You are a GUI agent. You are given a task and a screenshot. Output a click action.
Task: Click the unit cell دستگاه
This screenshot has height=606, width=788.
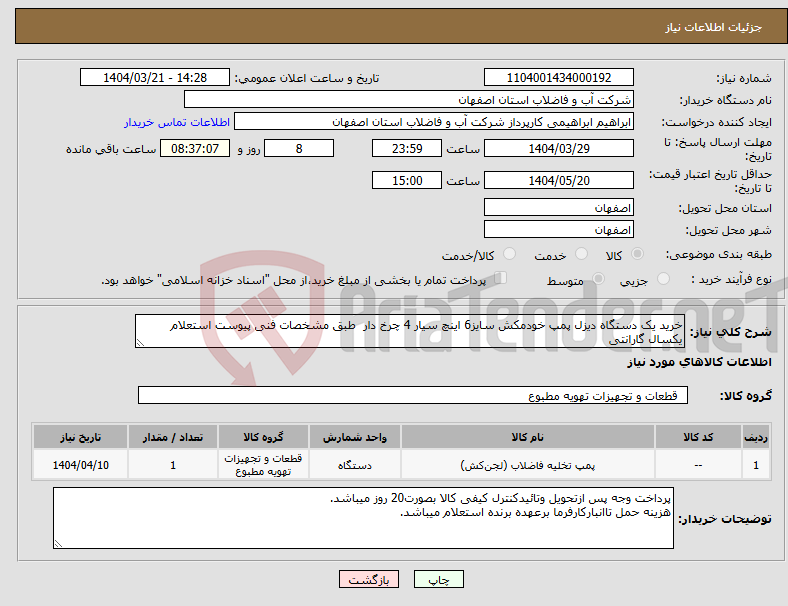[355, 465]
